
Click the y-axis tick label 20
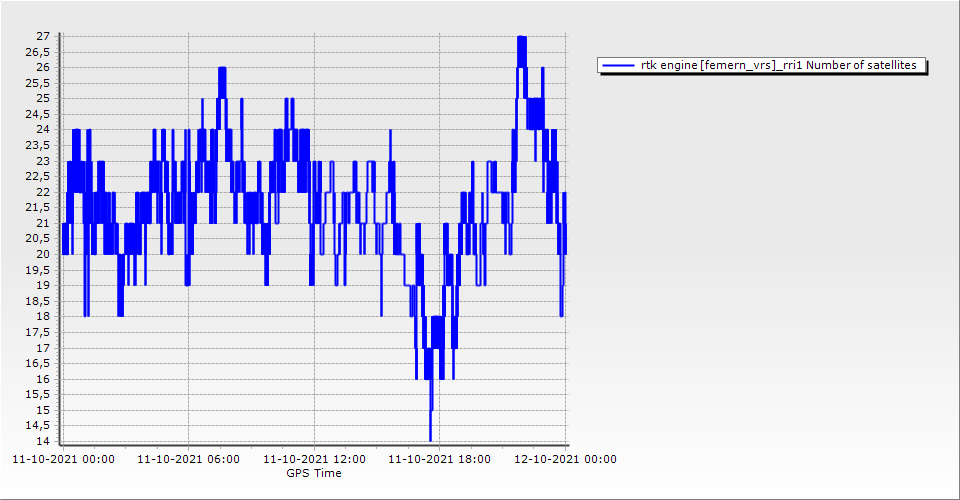pyautogui.click(x=43, y=255)
